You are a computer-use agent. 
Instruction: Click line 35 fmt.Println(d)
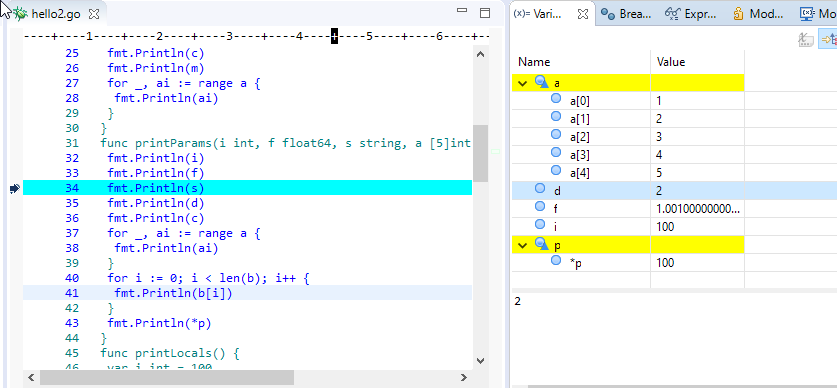point(156,203)
